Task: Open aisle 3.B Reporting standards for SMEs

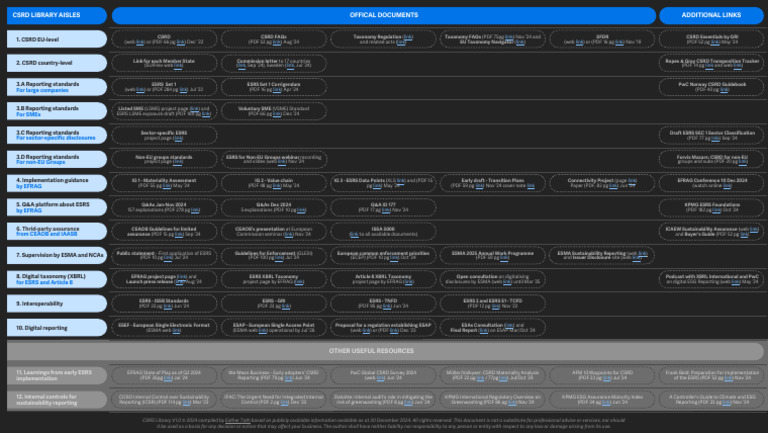Action: 57,111
